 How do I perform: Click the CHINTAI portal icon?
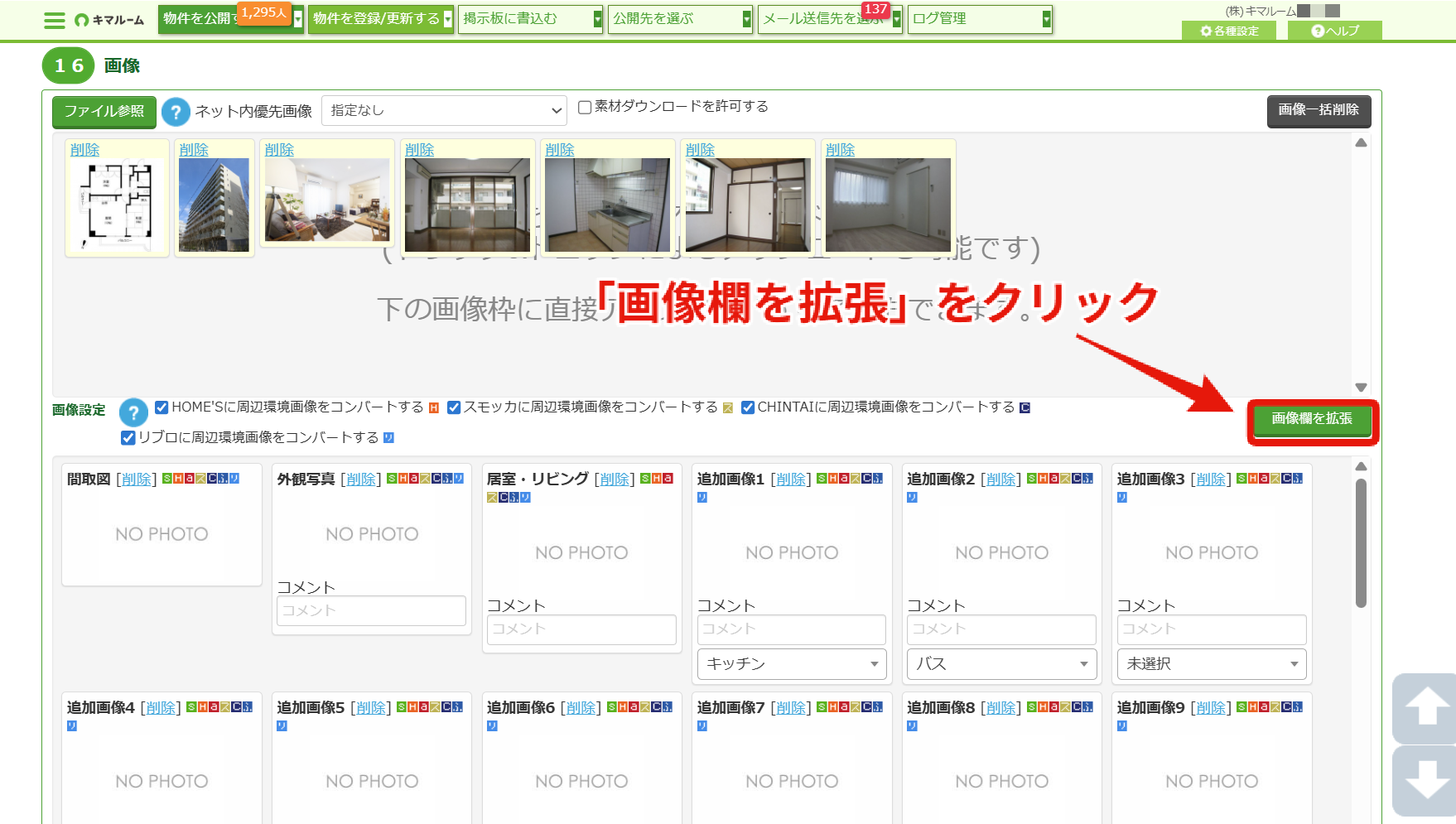point(1025,407)
